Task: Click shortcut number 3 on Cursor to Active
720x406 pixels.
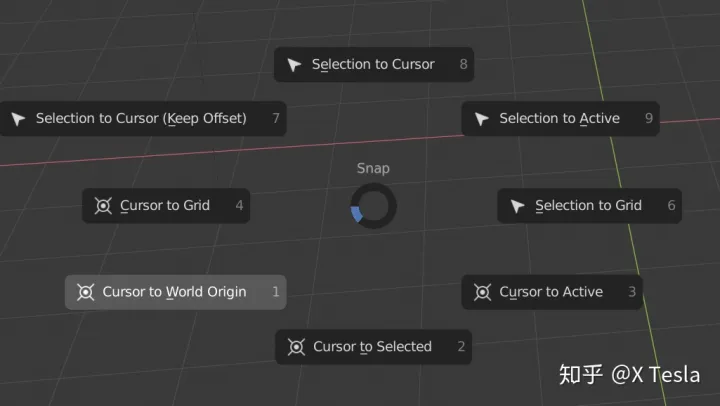Action: pyautogui.click(x=632, y=292)
